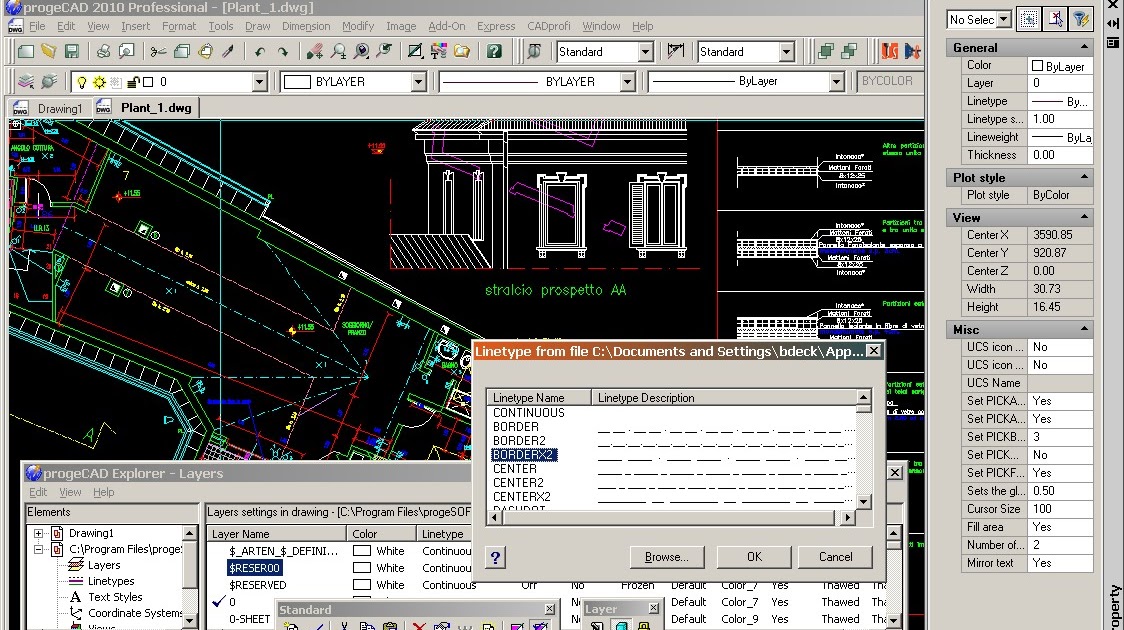Image resolution: width=1124 pixels, height=630 pixels.
Task: Click the help button in Linetype dialog
Action: point(495,558)
